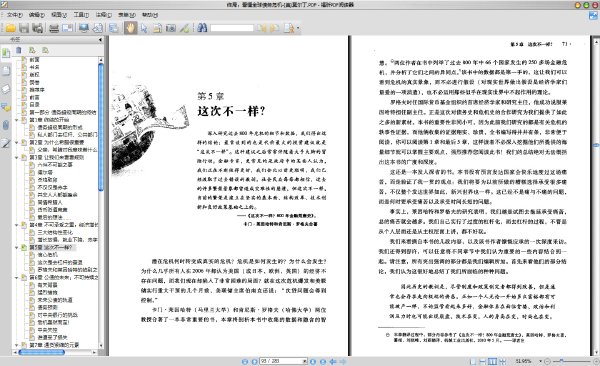
Task: Print the document with the printer icon
Action: point(54,28)
